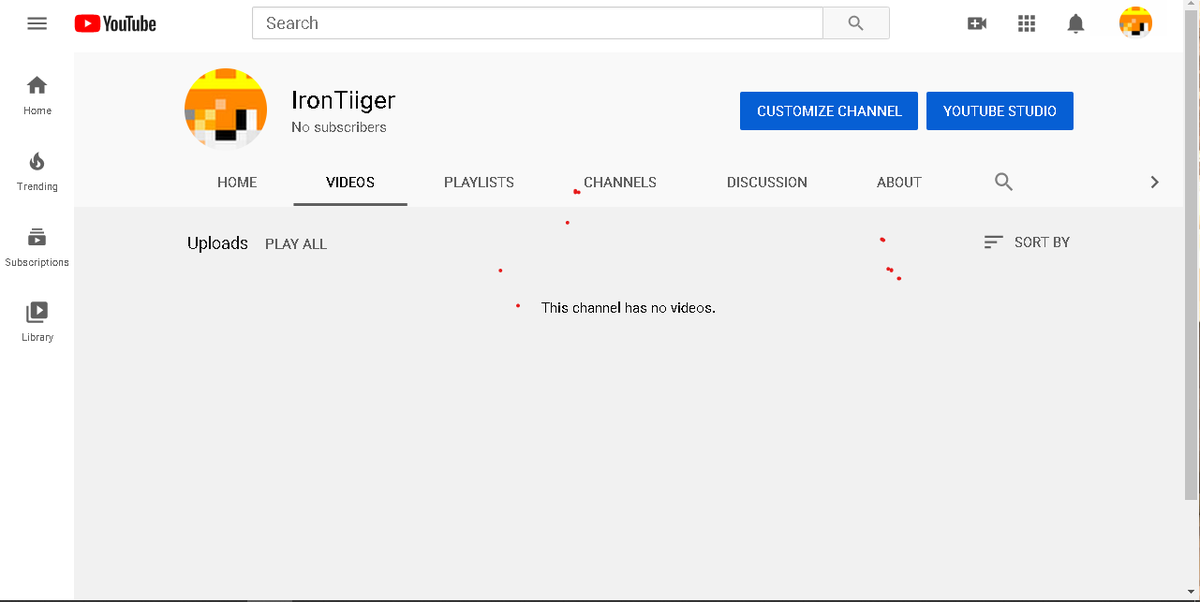Switch to the Home channel tab
This screenshot has height=602, width=1200.
[237, 182]
